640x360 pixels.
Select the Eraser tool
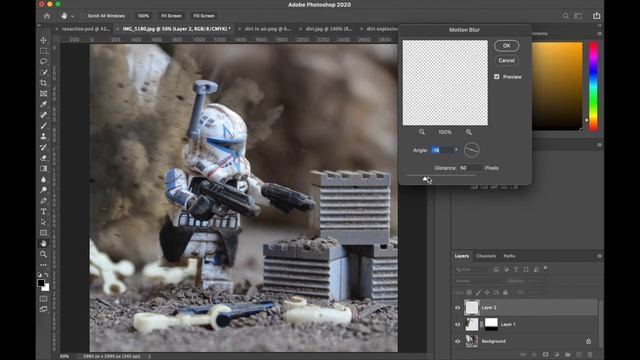click(x=43, y=158)
